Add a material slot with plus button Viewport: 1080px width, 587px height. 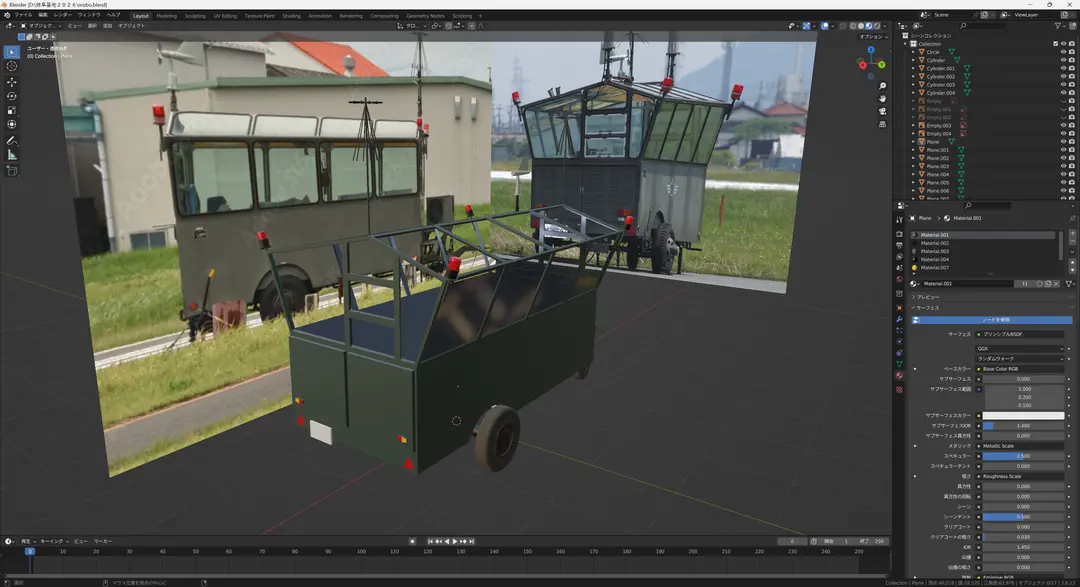(x=1072, y=234)
